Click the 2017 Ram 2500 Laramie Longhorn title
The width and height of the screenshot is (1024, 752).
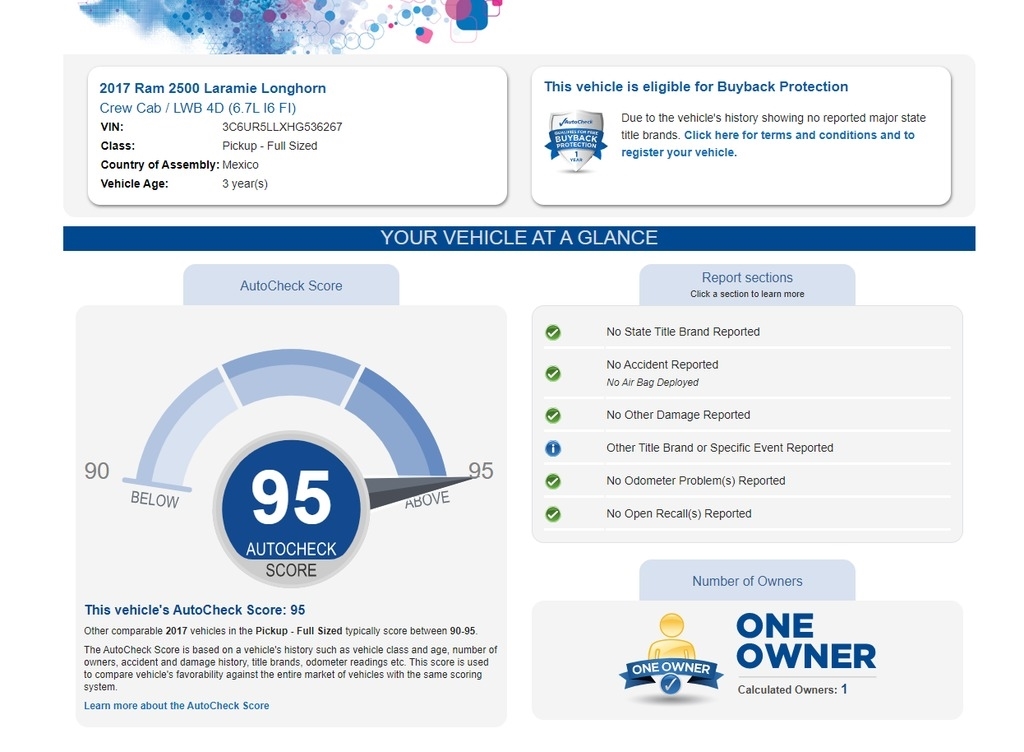point(213,88)
